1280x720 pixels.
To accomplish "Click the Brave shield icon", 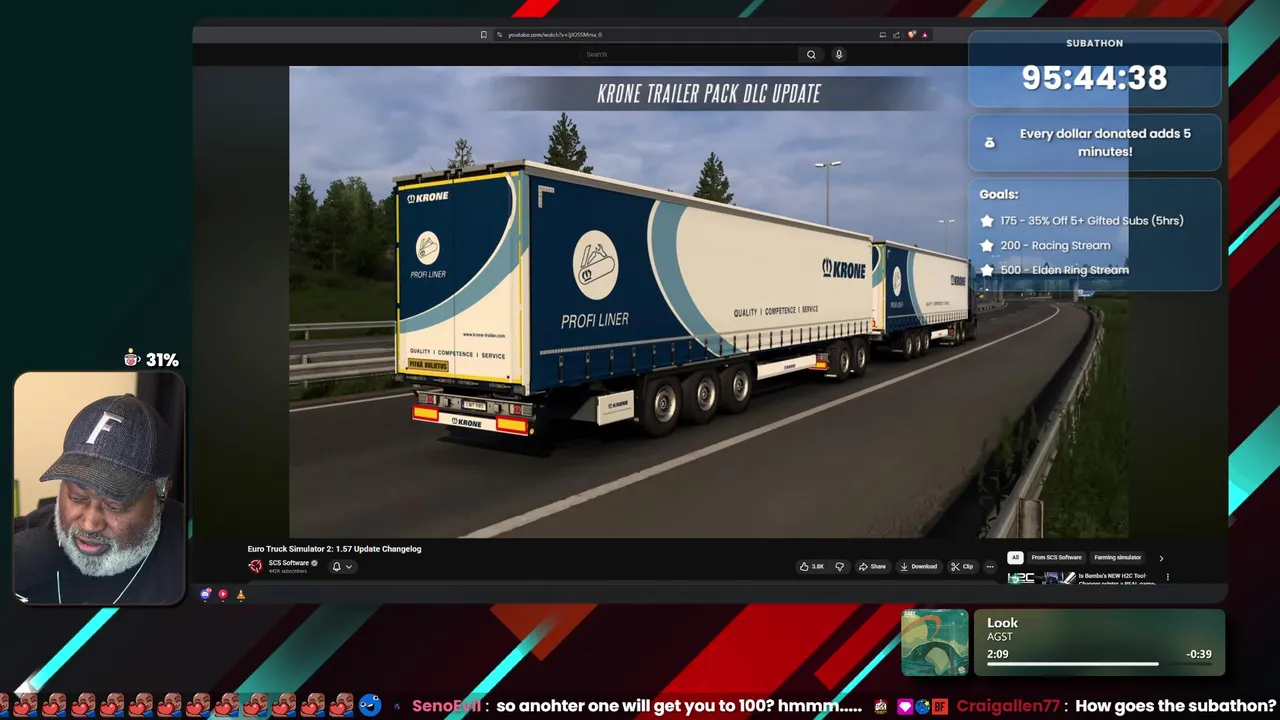I will click(911, 35).
